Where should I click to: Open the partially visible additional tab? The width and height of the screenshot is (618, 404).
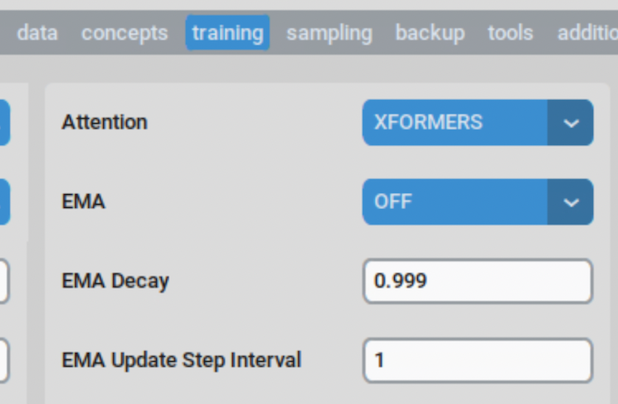pyautogui.click(x=587, y=33)
